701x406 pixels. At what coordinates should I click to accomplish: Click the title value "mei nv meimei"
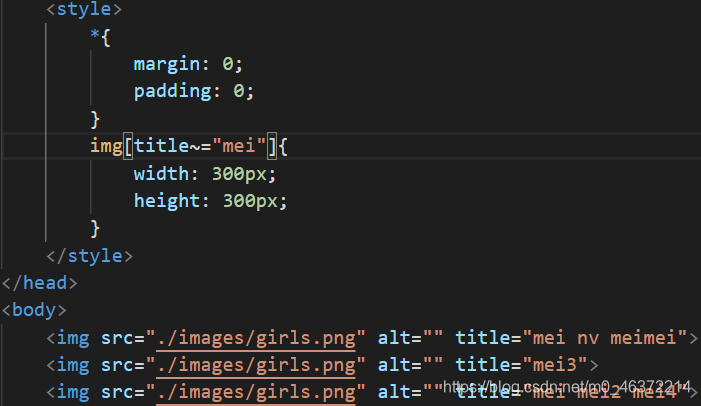coord(604,338)
